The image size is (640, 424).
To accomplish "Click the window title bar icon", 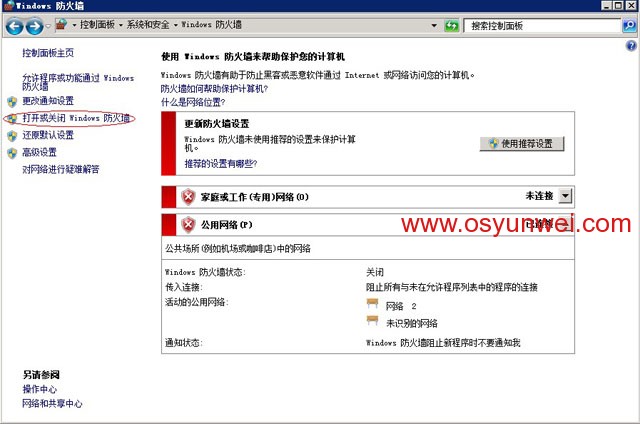I will coord(9,6).
